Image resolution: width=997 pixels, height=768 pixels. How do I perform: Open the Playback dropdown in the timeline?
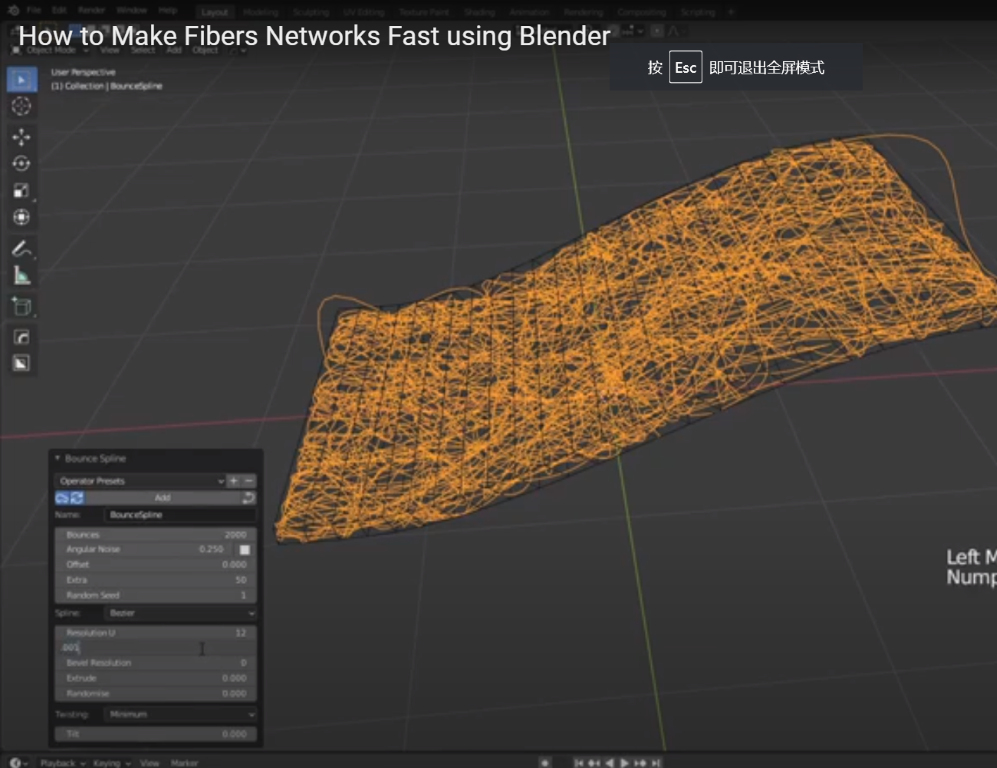coord(63,762)
